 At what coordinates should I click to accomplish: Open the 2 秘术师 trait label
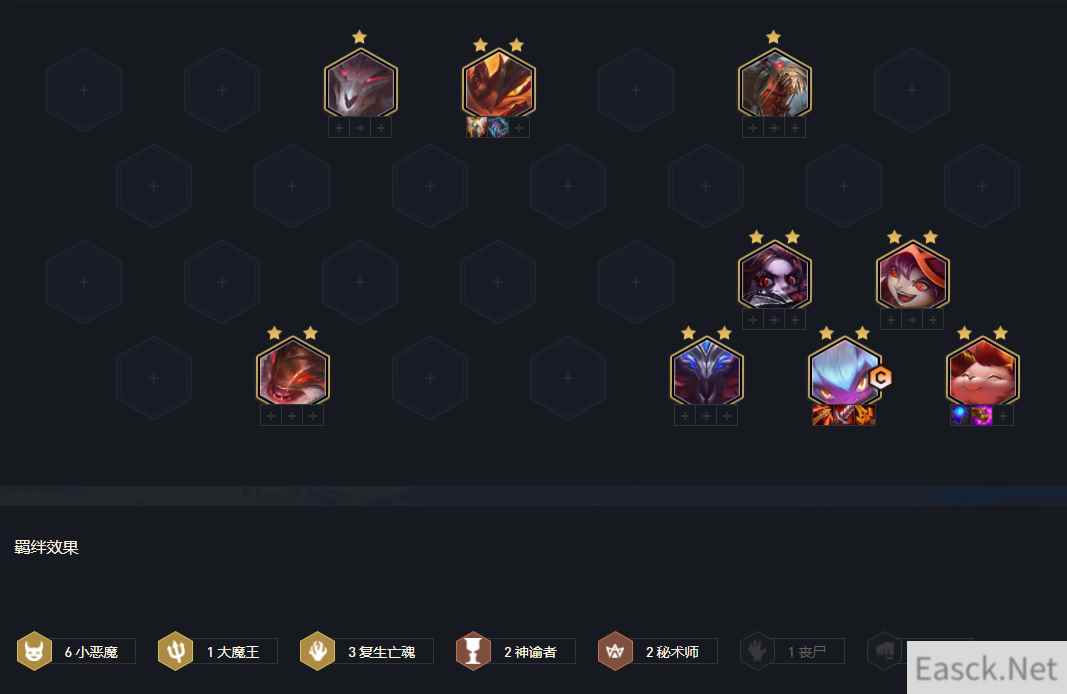672,652
